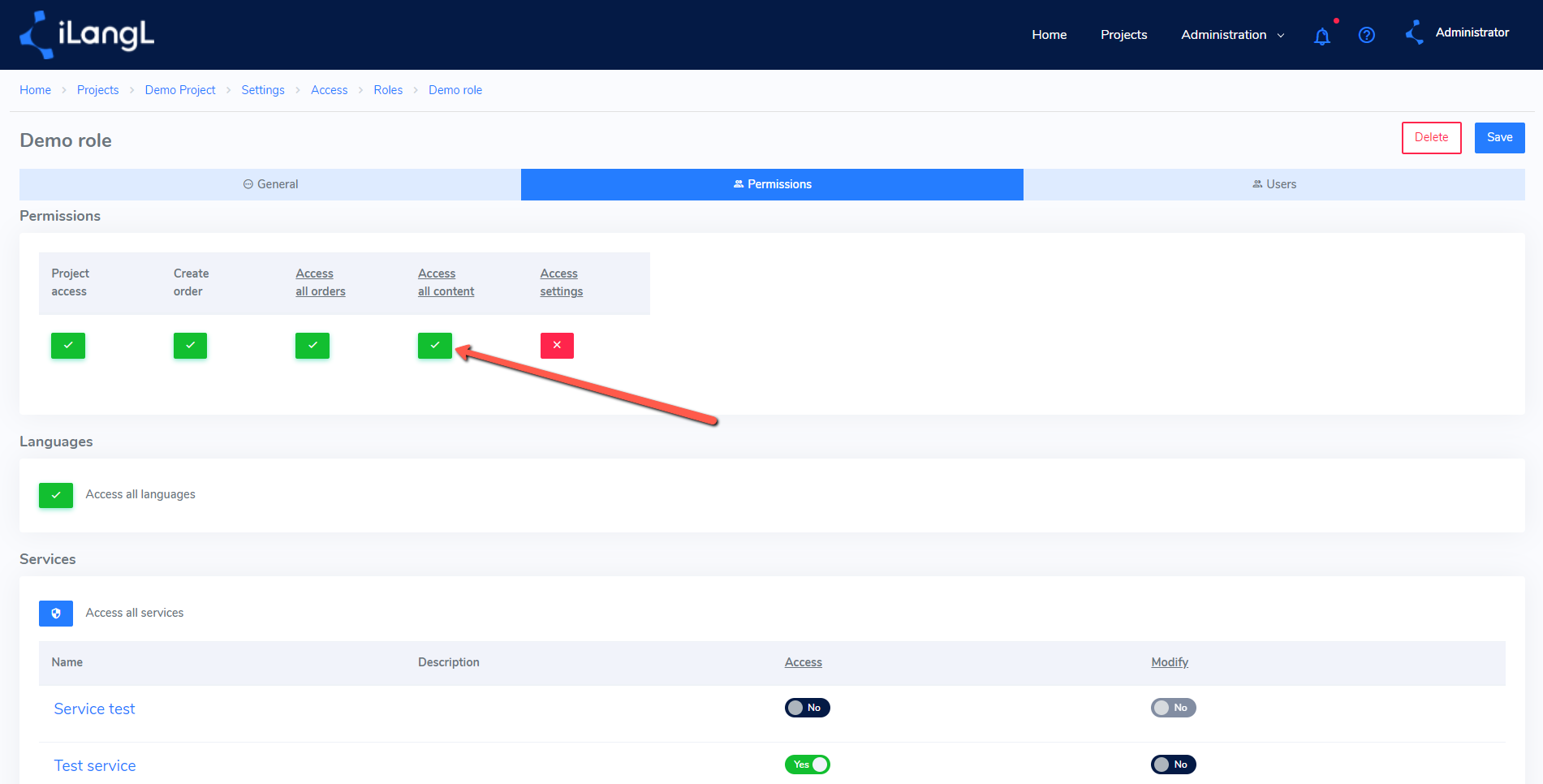
Task: Click the help question mark icon
Action: tap(1367, 35)
